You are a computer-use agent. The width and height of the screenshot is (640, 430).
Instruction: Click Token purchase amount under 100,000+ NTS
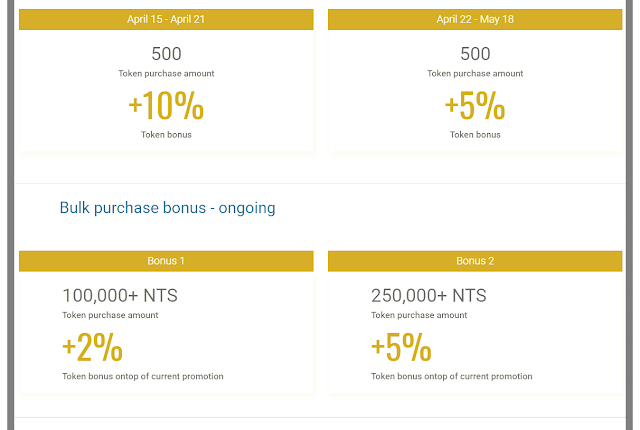110,315
